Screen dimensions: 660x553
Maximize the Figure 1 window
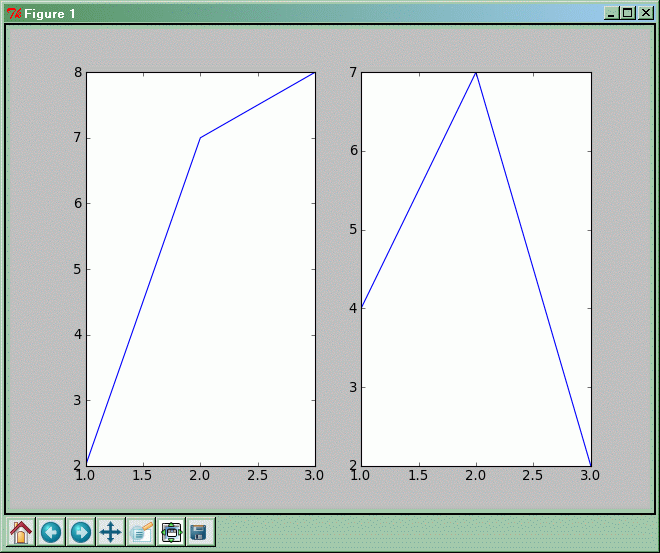(628, 13)
